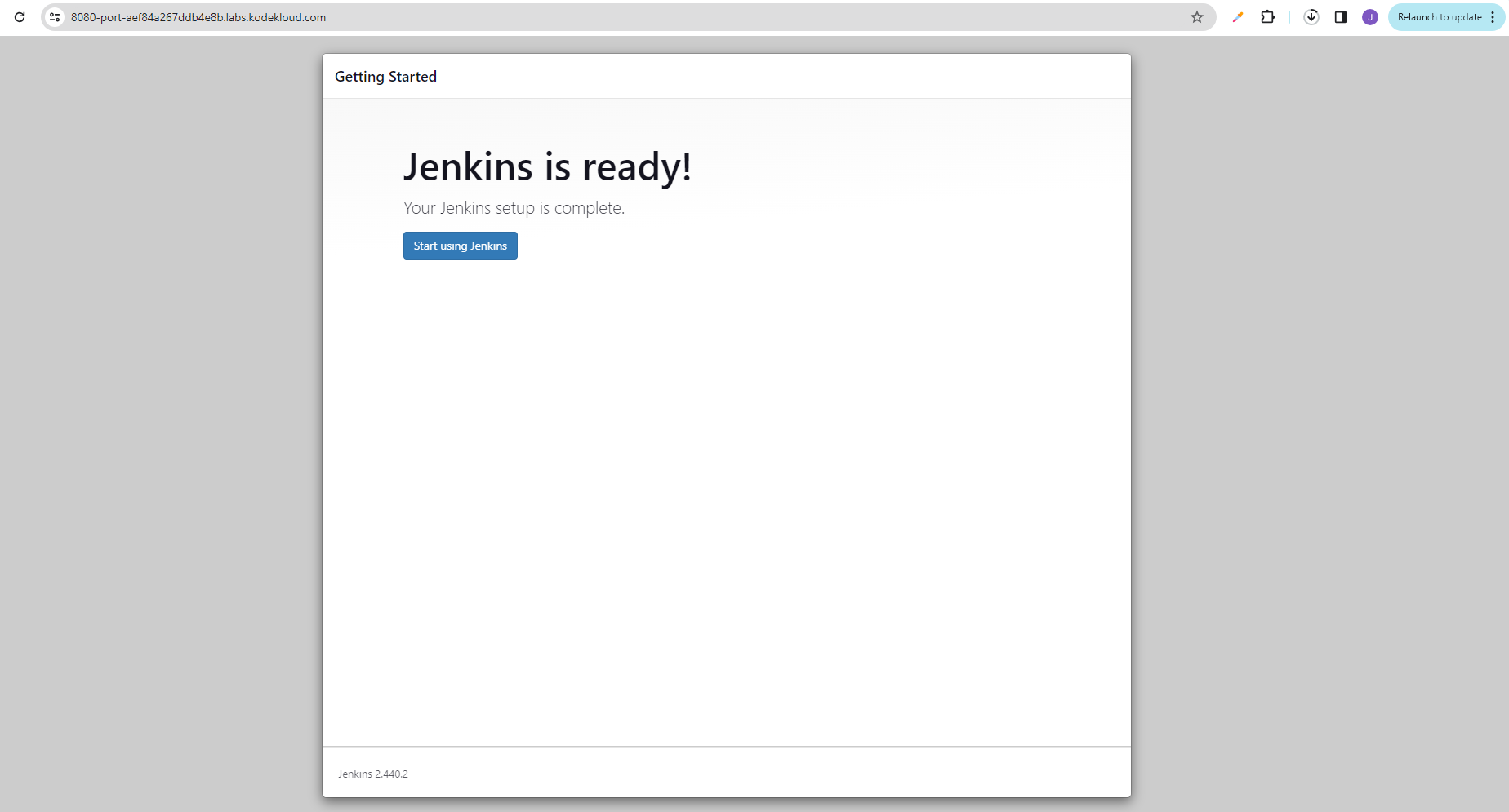This screenshot has height=812, width=1509.
Task: Open the browser downloads icon
Action: tap(1311, 17)
